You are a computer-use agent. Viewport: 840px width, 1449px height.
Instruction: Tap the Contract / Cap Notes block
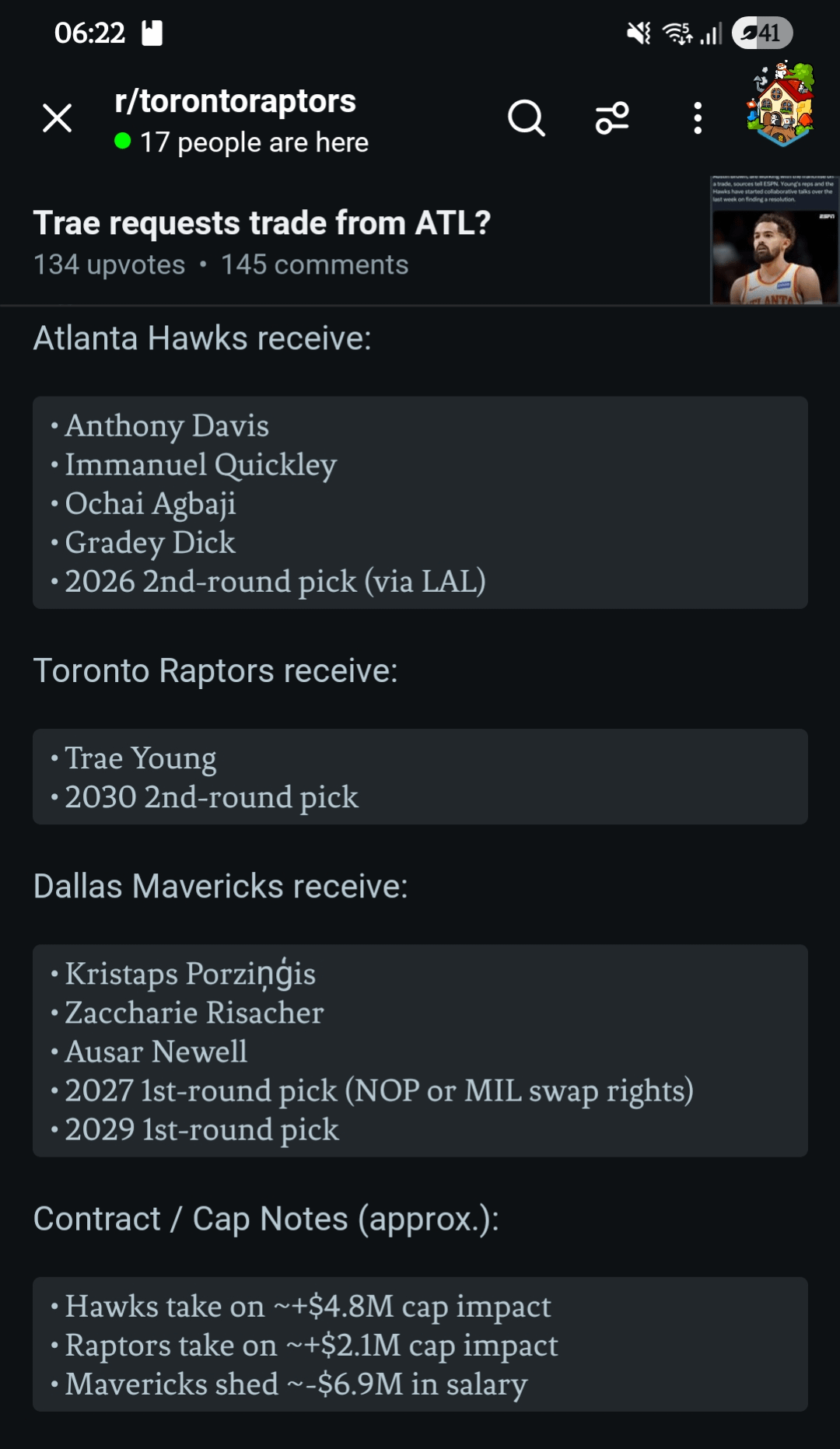420,1344
